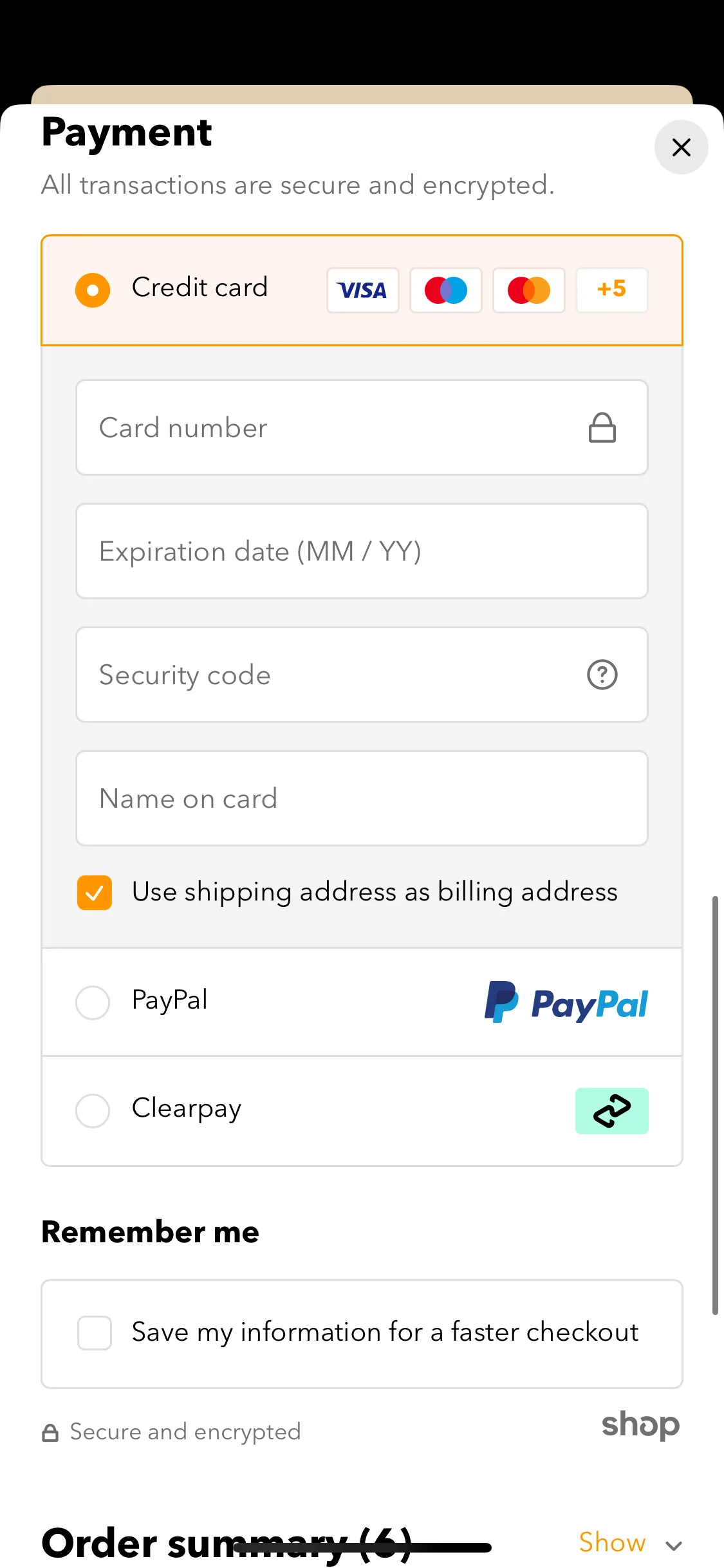This screenshot has height=1568, width=724.
Task: Click the PayPal logo
Action: [566, 1002]
